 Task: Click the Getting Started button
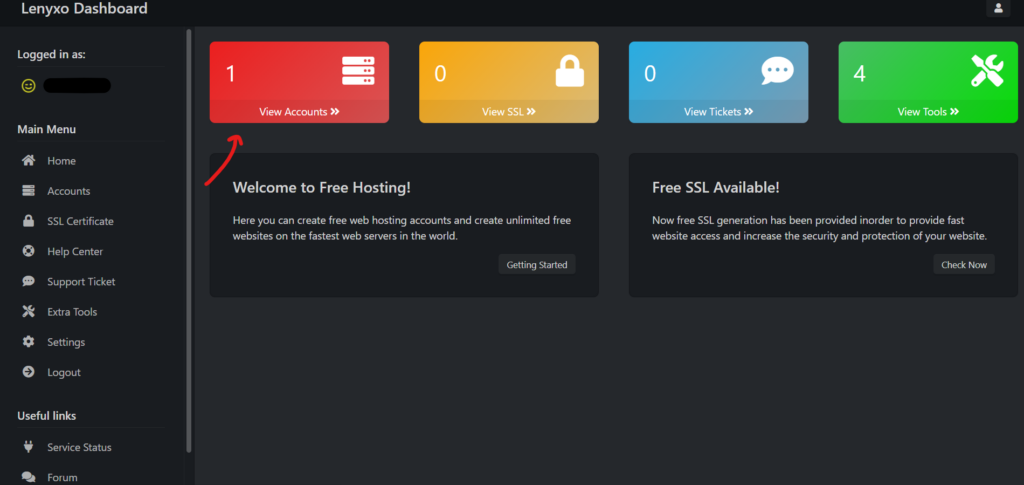click(x=537, y=264)
